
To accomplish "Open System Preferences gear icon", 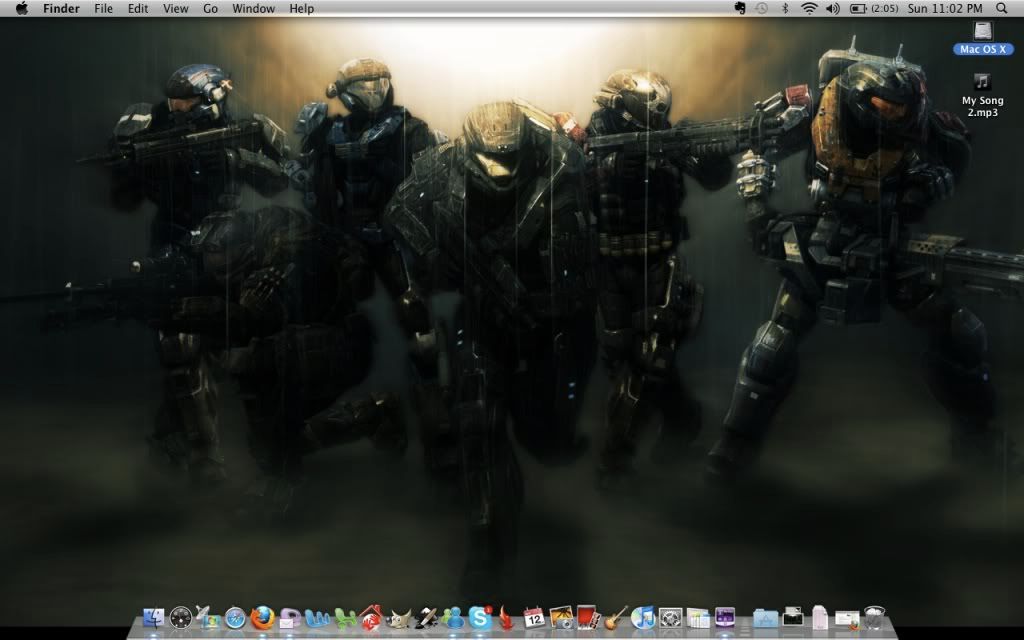I will tap(670, 618).
